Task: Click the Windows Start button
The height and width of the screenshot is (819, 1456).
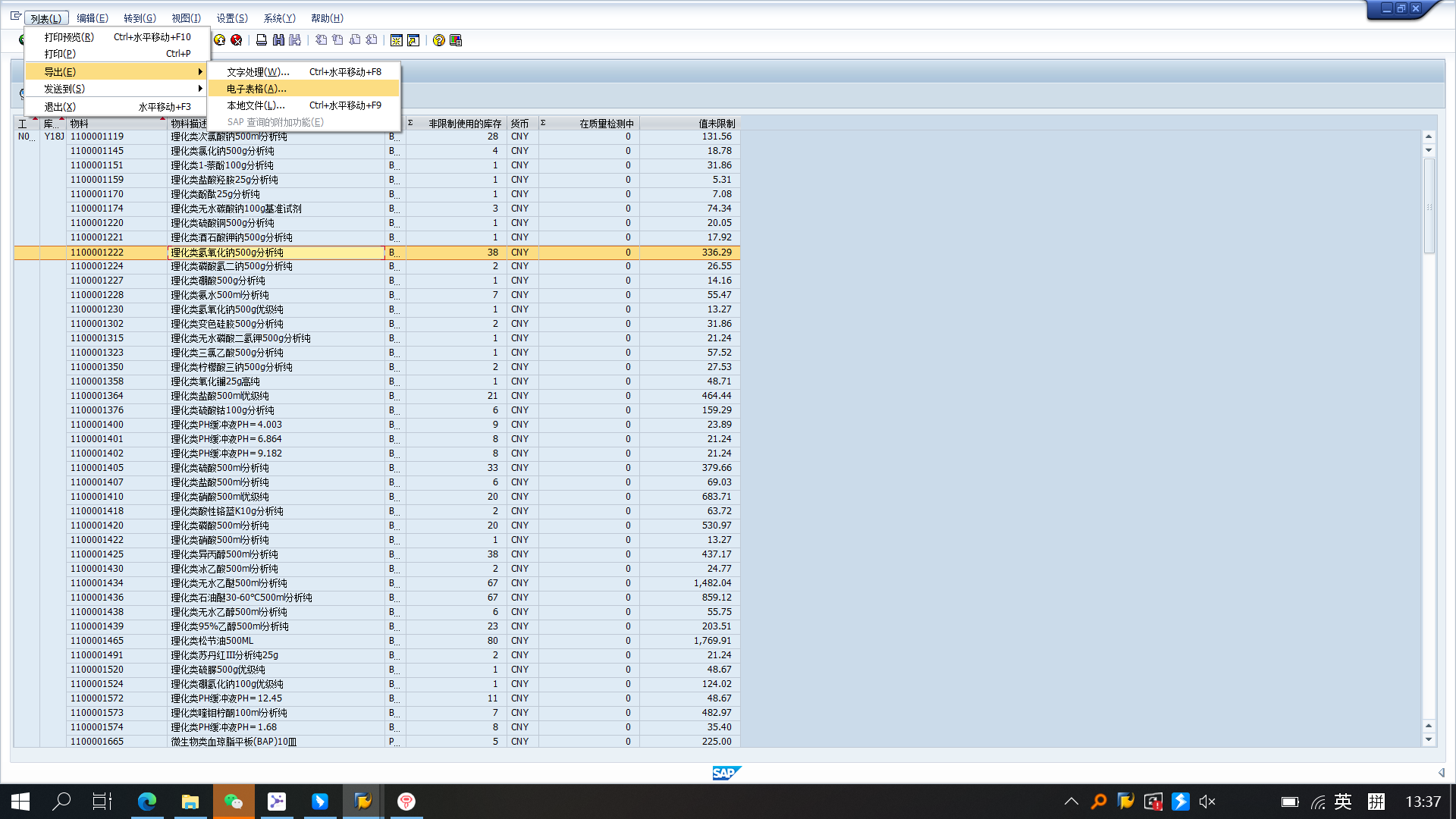Action: [20, 802]
